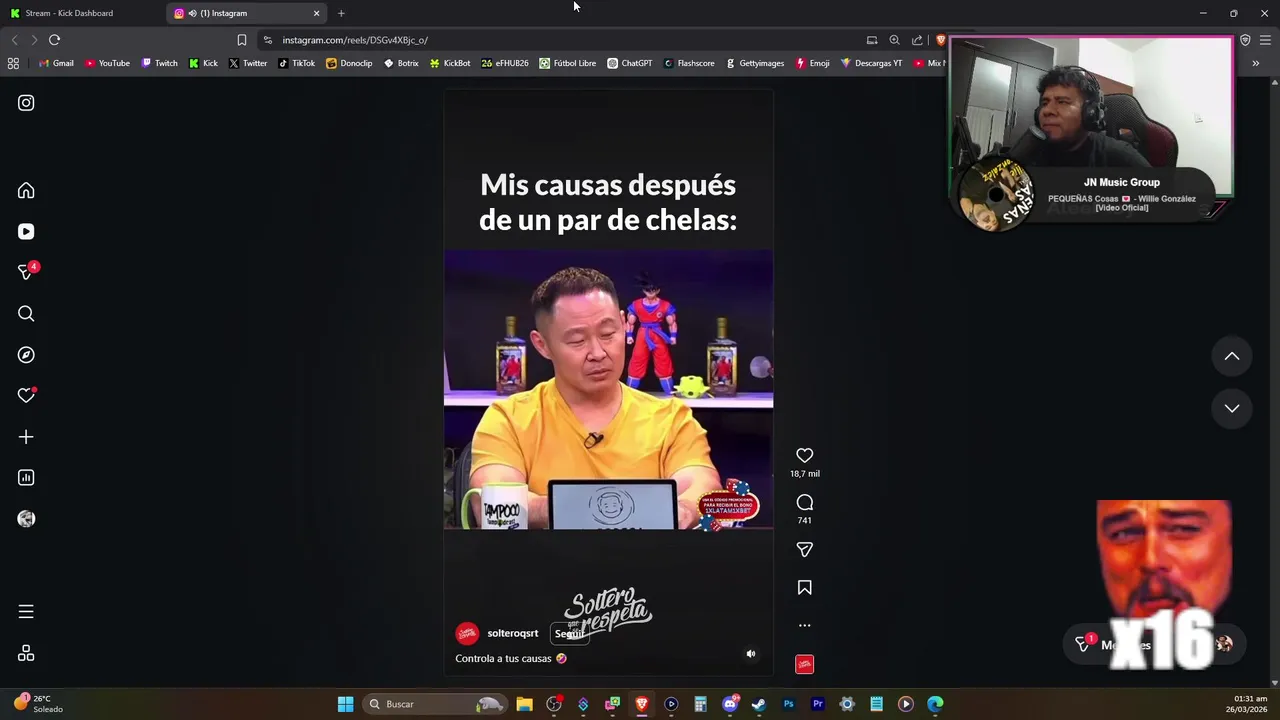Open Instagram dashboard insights icon

(x=26, y=478)
